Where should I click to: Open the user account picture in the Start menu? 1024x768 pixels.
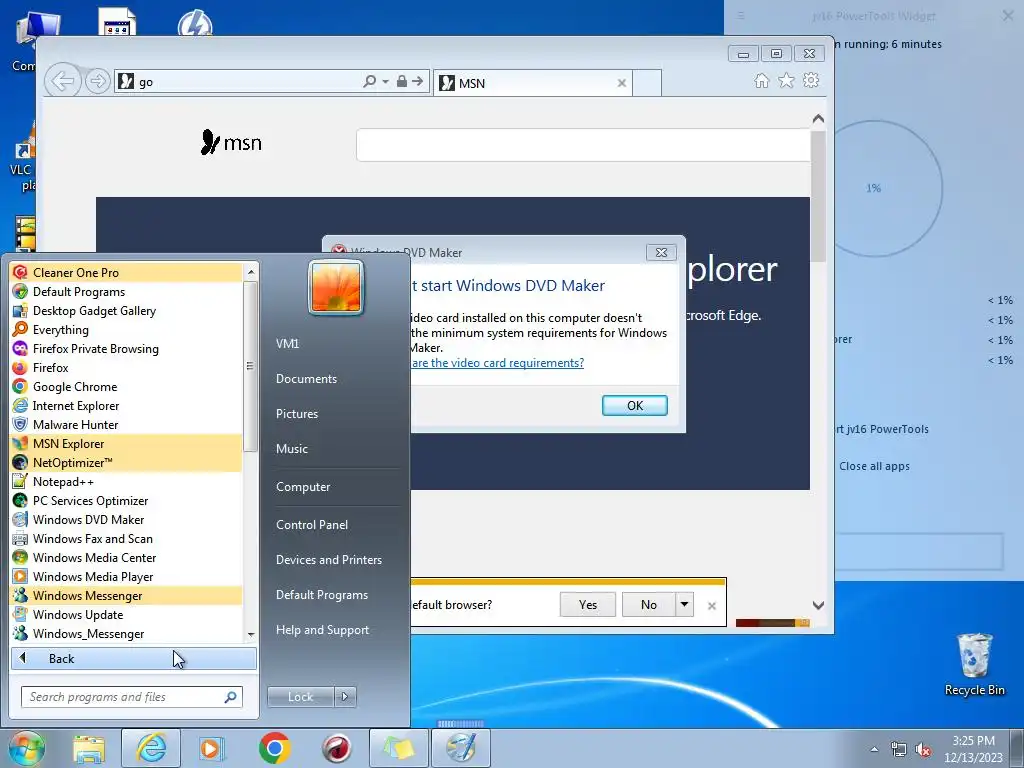(336, 288)
